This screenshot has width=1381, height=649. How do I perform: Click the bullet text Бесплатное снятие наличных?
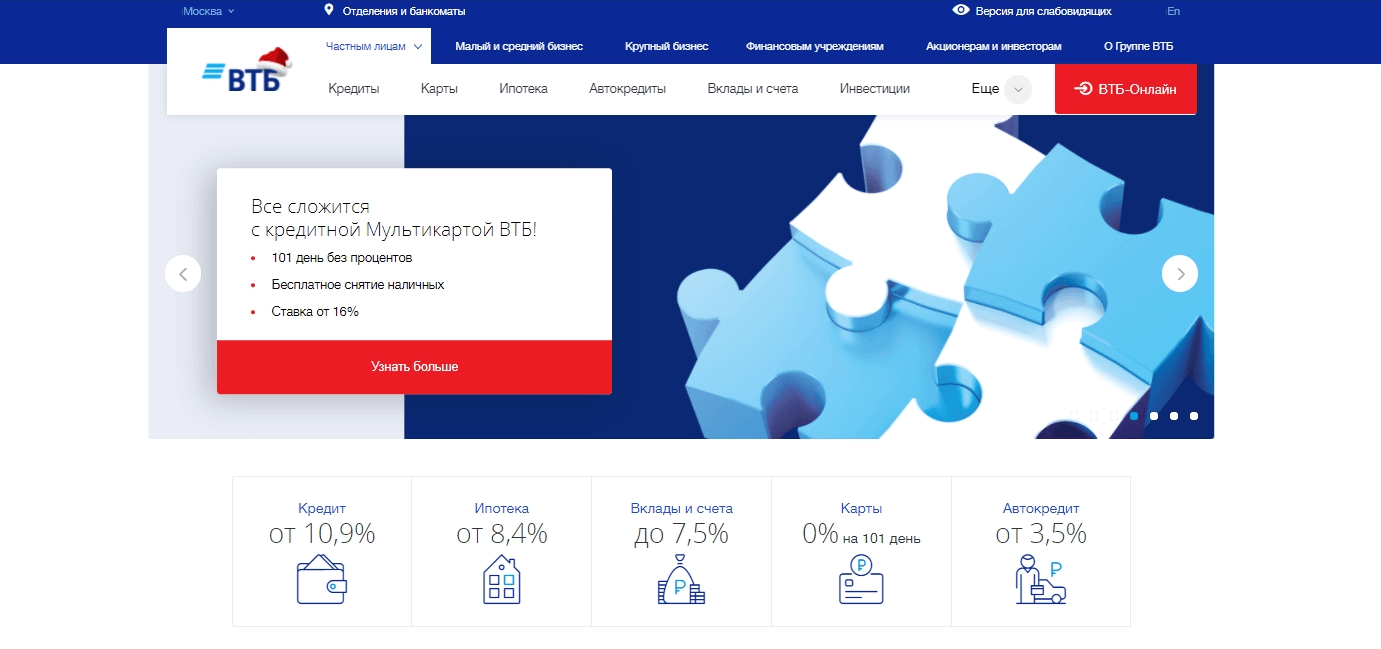click(x=358, y=285)
